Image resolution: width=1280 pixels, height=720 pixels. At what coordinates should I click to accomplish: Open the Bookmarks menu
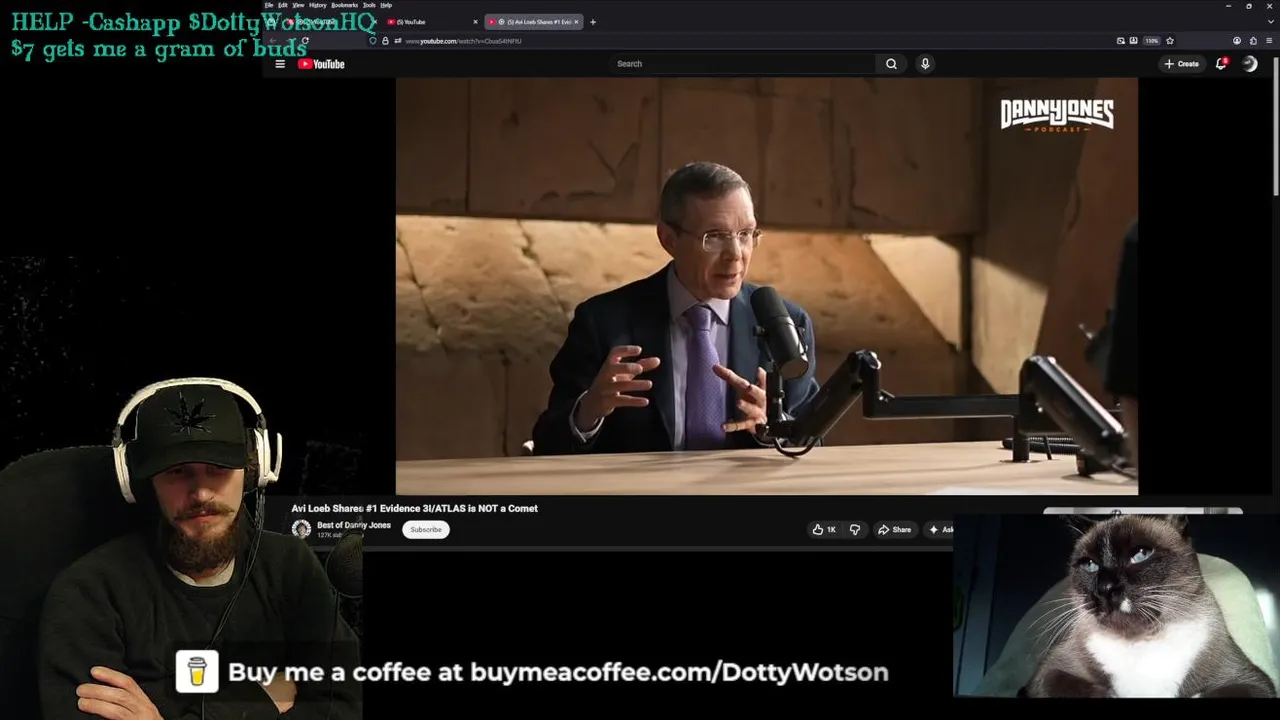[344, 5]
